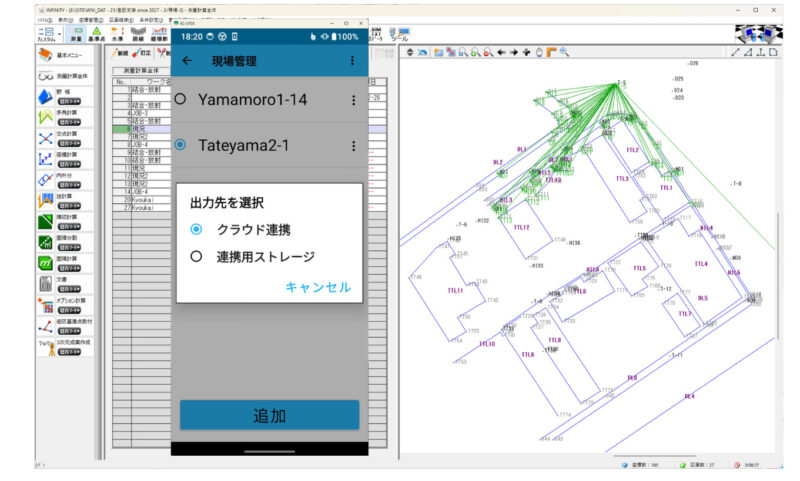Click the hand pan tool icon
This screenshot has height=481, width=800.
538,52
